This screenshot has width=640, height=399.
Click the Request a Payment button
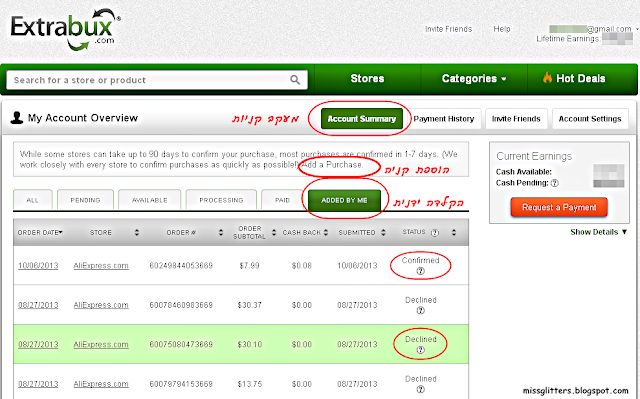click(x=559, y=207)
